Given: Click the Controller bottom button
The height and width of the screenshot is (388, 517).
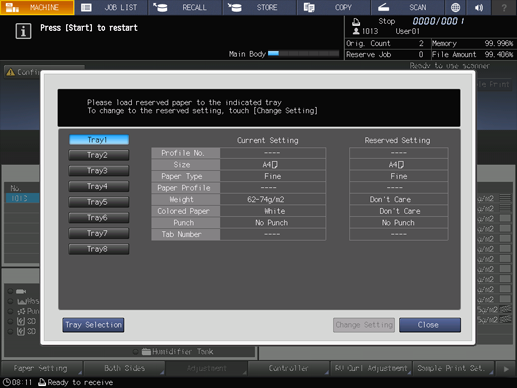Looking at the screenshot, I should 289,368.
